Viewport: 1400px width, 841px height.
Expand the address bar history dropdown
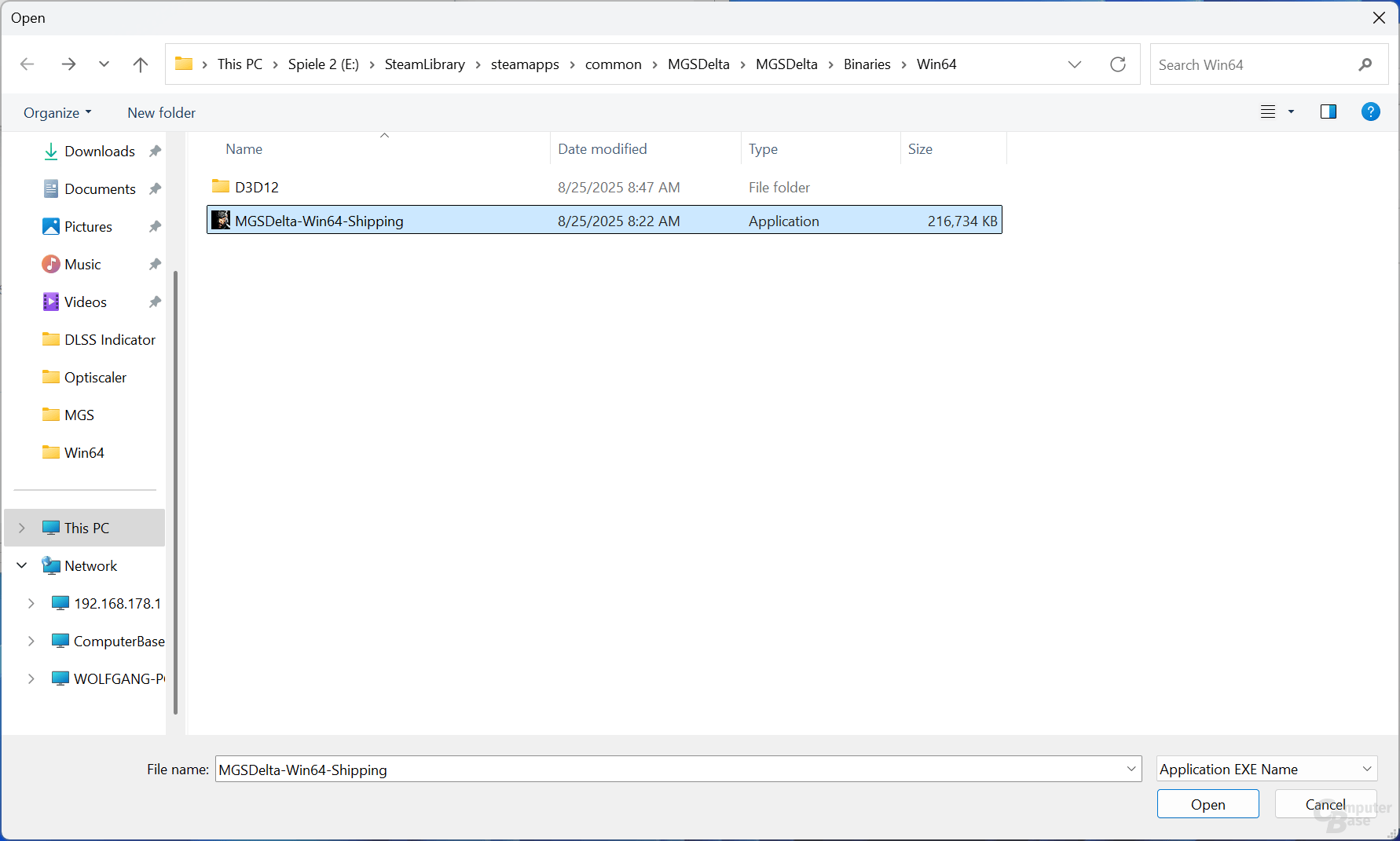point(1074,64)
